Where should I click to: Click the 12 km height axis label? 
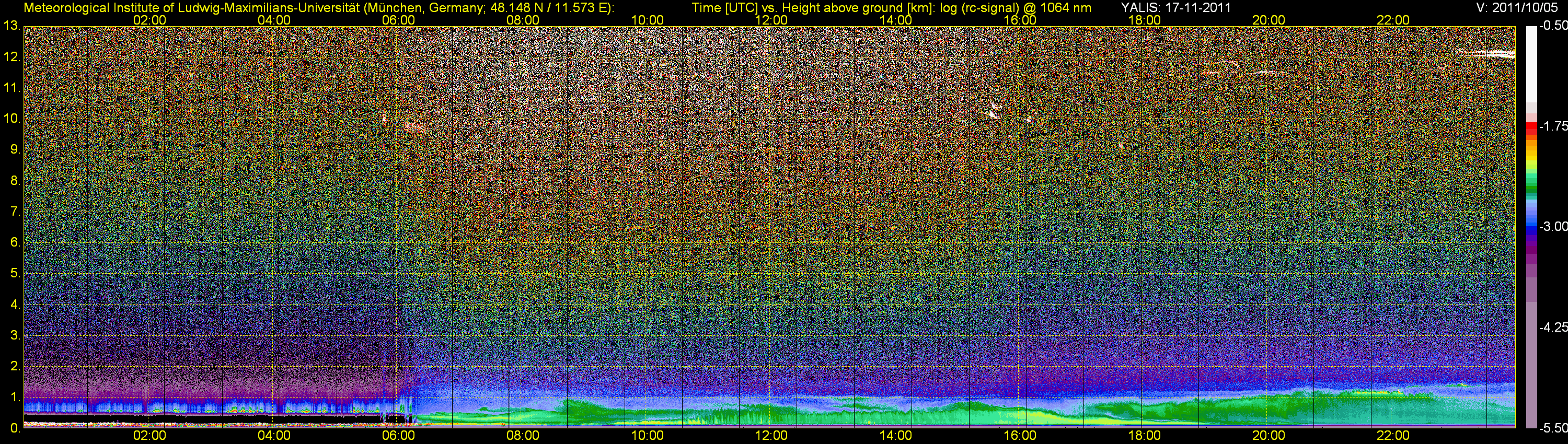pos(11,57)
